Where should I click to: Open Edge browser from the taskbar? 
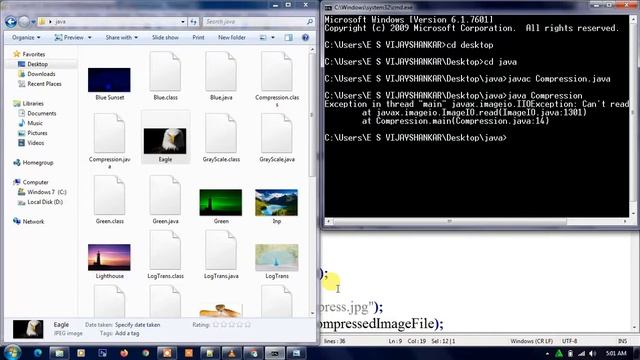(38, 353)
